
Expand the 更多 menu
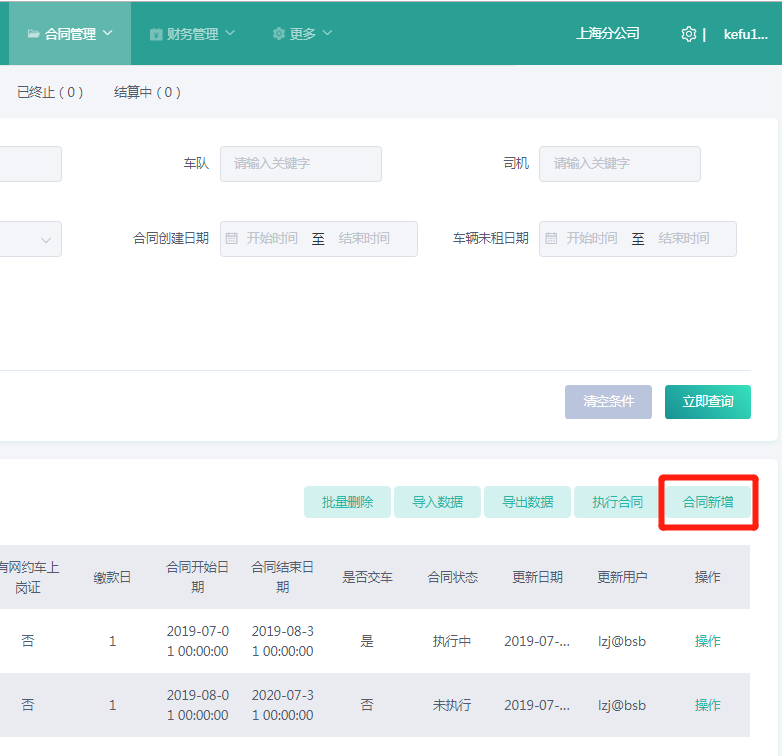pyautogui.click(x=302, y=34)
